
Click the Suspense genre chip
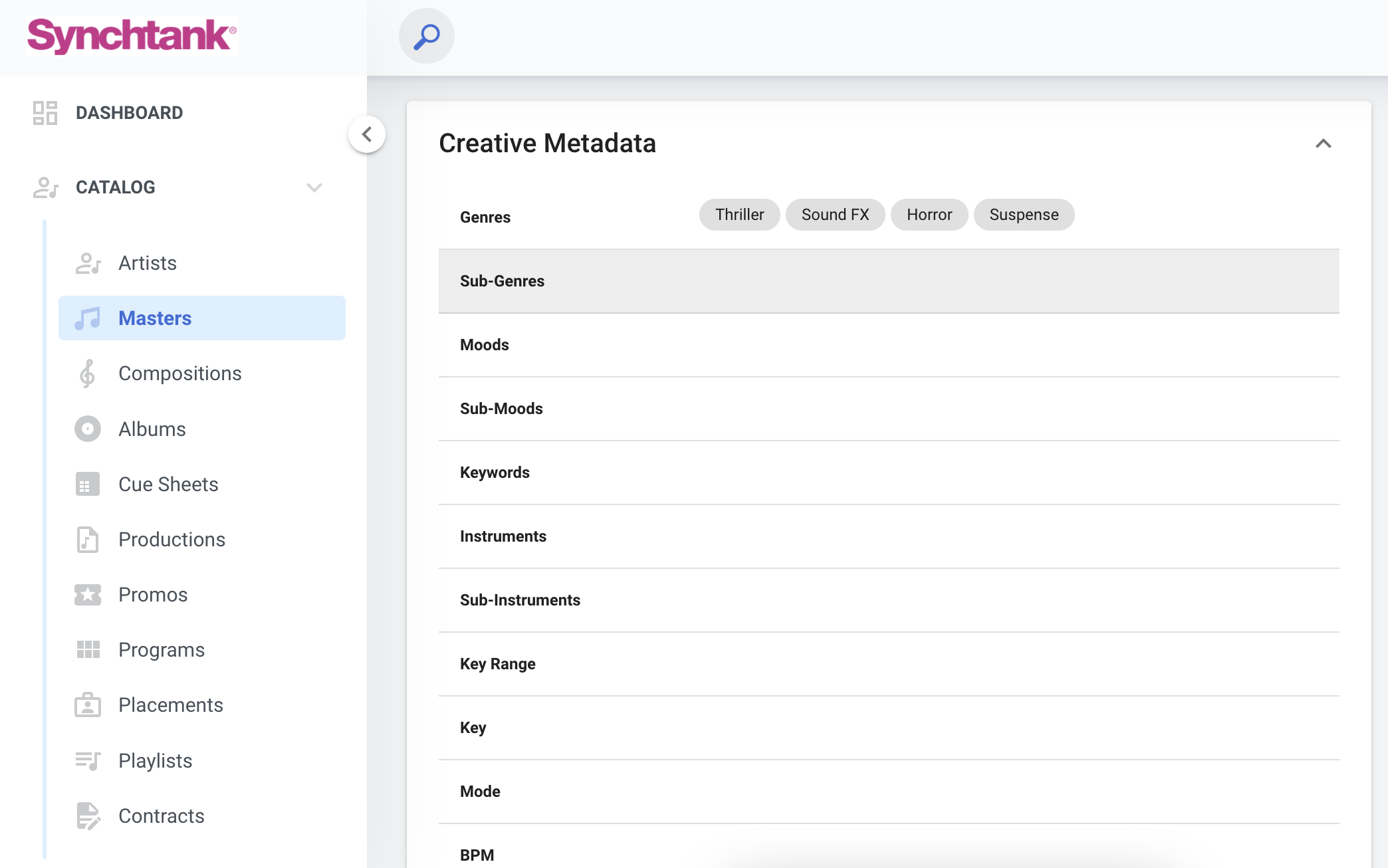pos(1024,215)
